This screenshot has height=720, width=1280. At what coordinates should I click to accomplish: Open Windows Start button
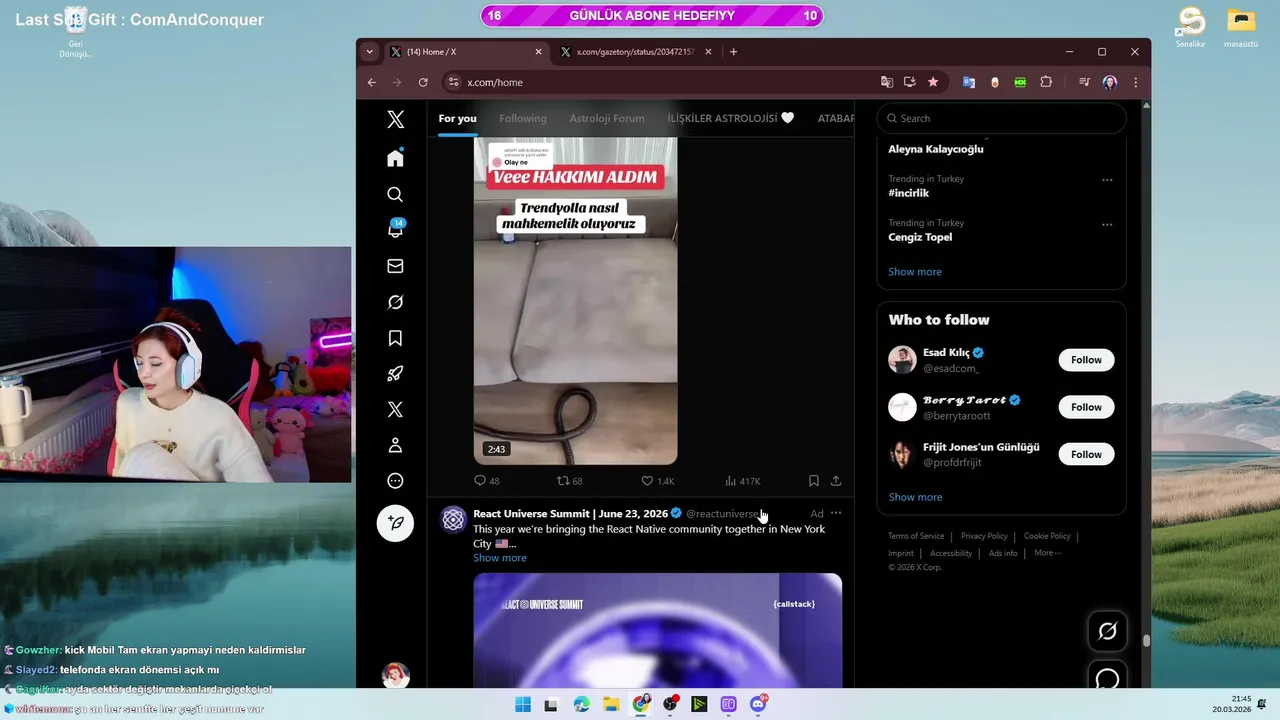pos(522,704)
